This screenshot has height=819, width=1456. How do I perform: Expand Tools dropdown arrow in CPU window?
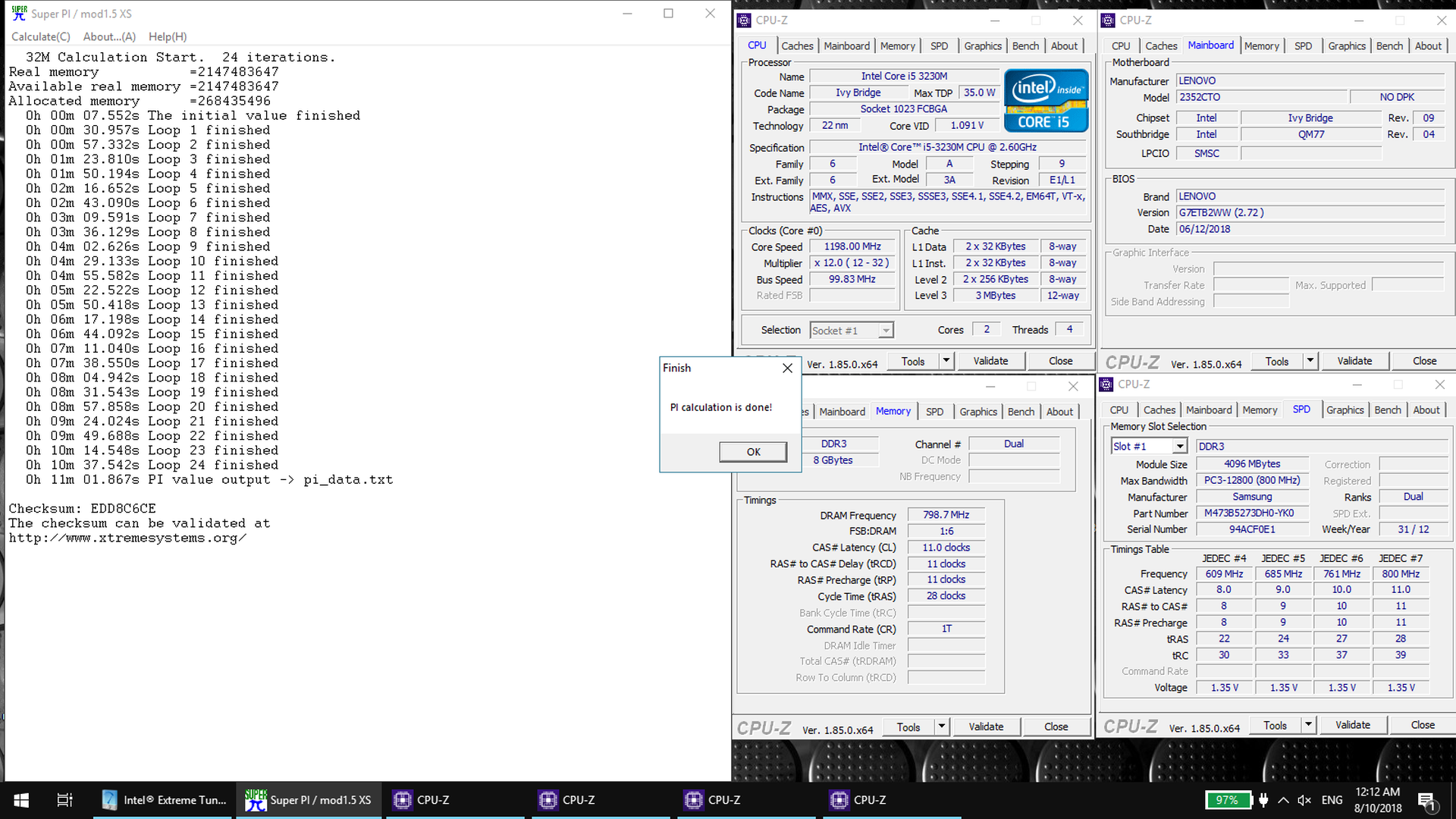[x=946, y=362]
